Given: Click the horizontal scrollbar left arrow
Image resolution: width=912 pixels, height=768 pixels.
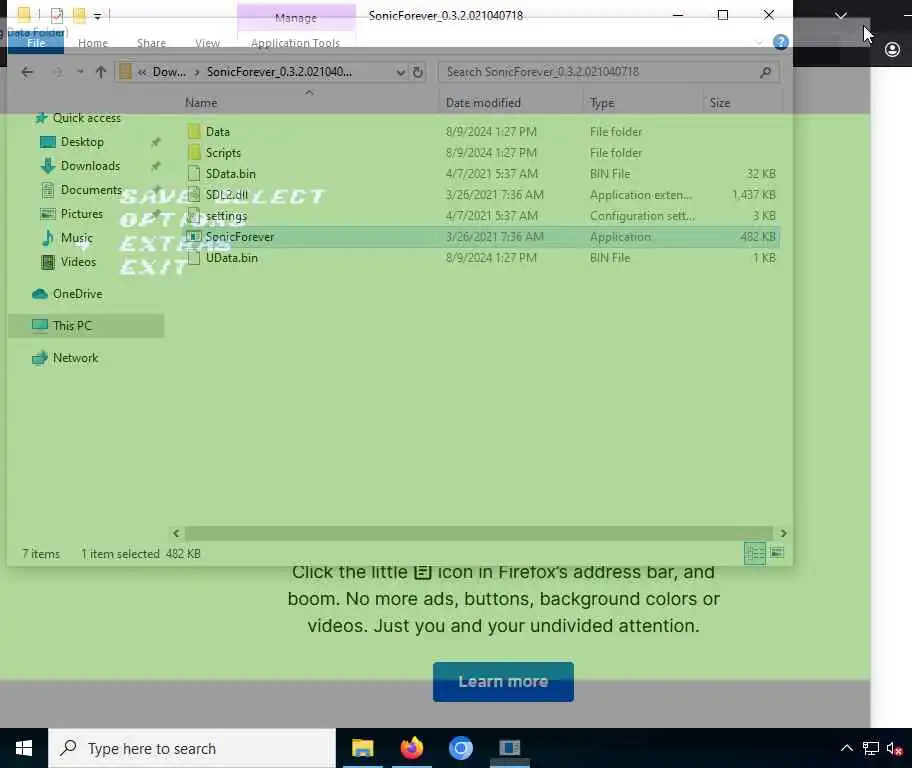Looking at the screenshot, I should [176, 533].
